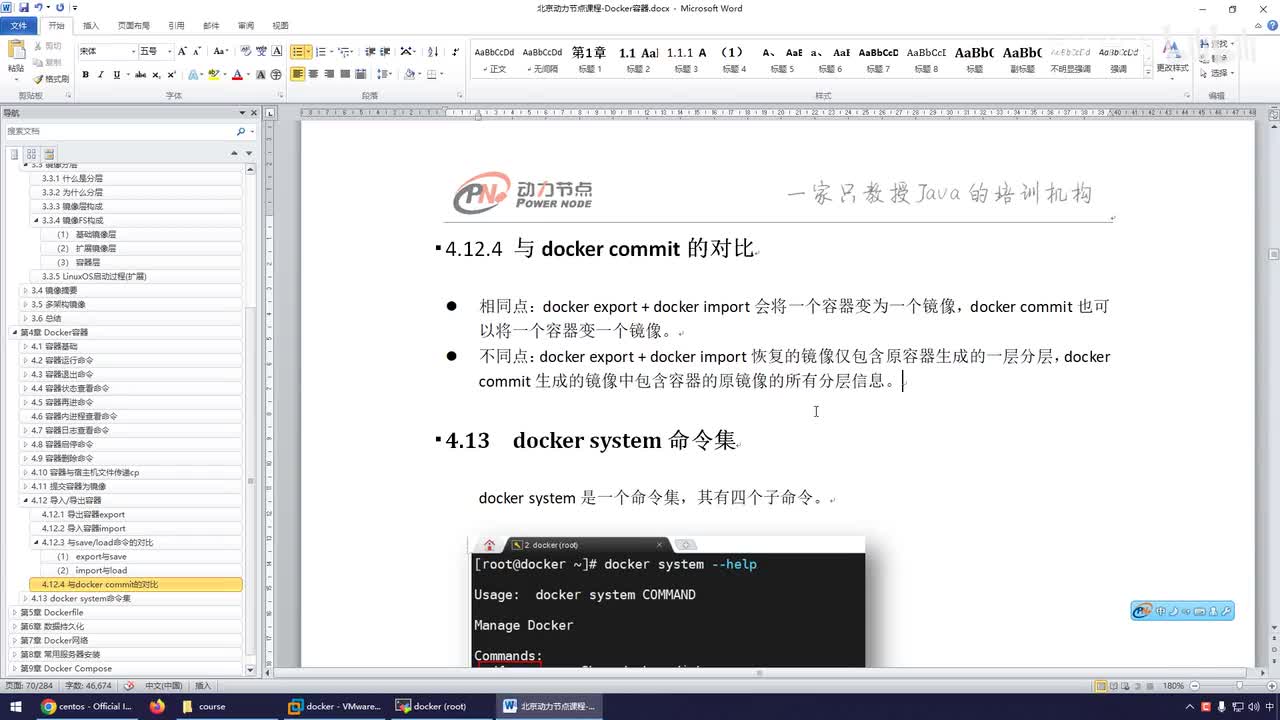Expand the styles gallery More arrow
The image size is (1280, 720).
coord(1148,73)
